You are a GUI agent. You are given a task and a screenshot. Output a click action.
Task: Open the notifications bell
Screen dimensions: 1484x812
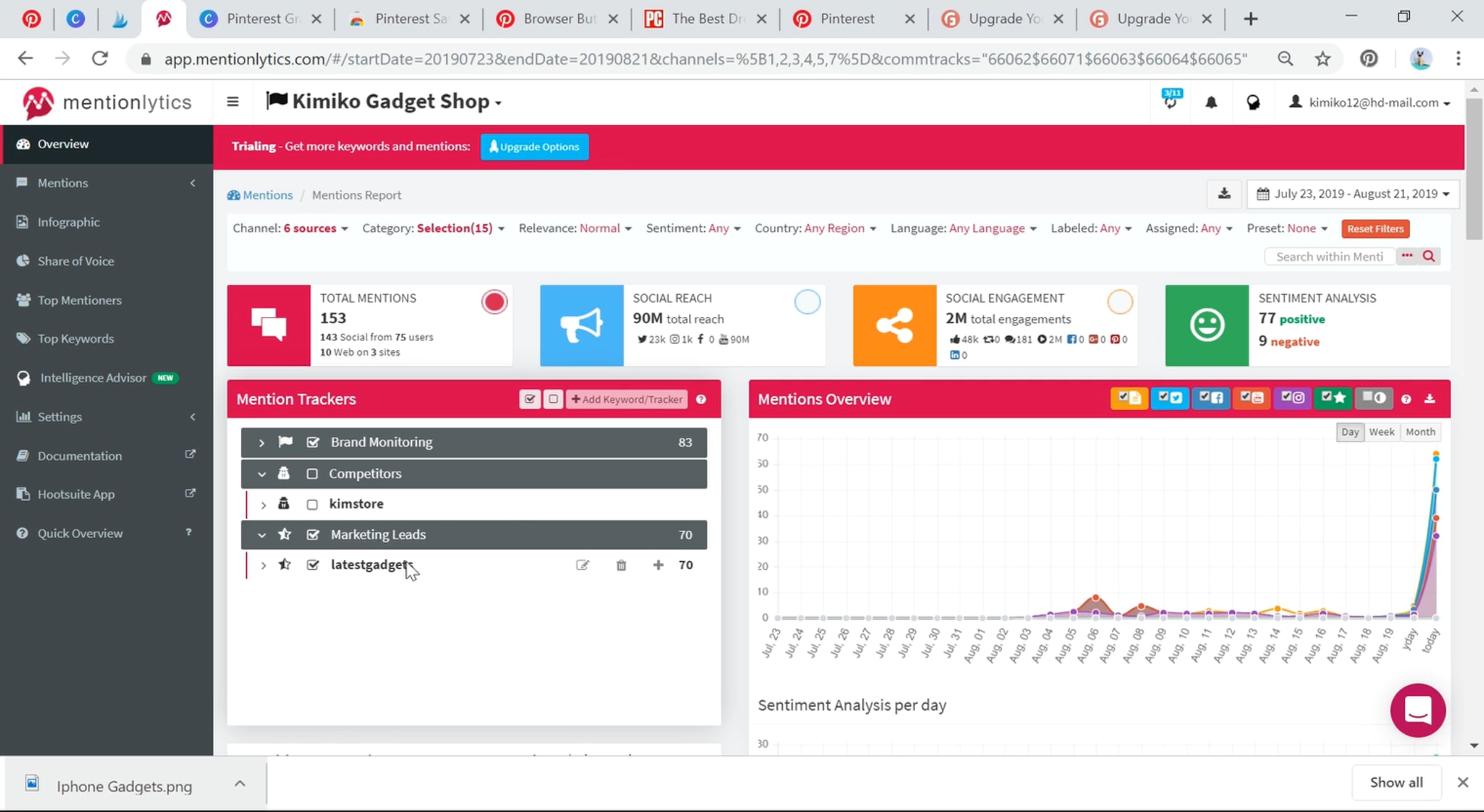tap(1211, 103)
